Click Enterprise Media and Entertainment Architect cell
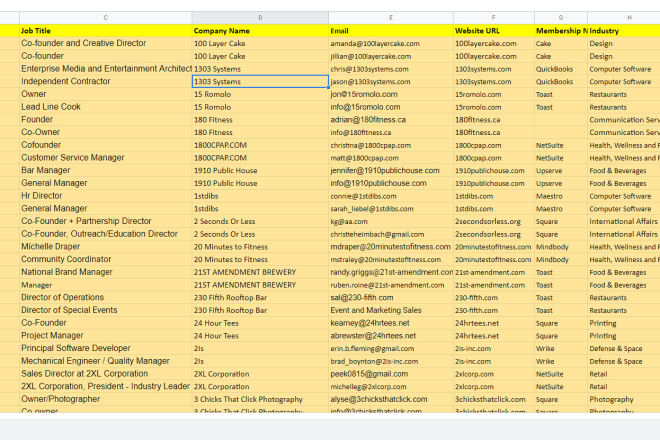The image size is (660, 440). click(x=105, y=69)
